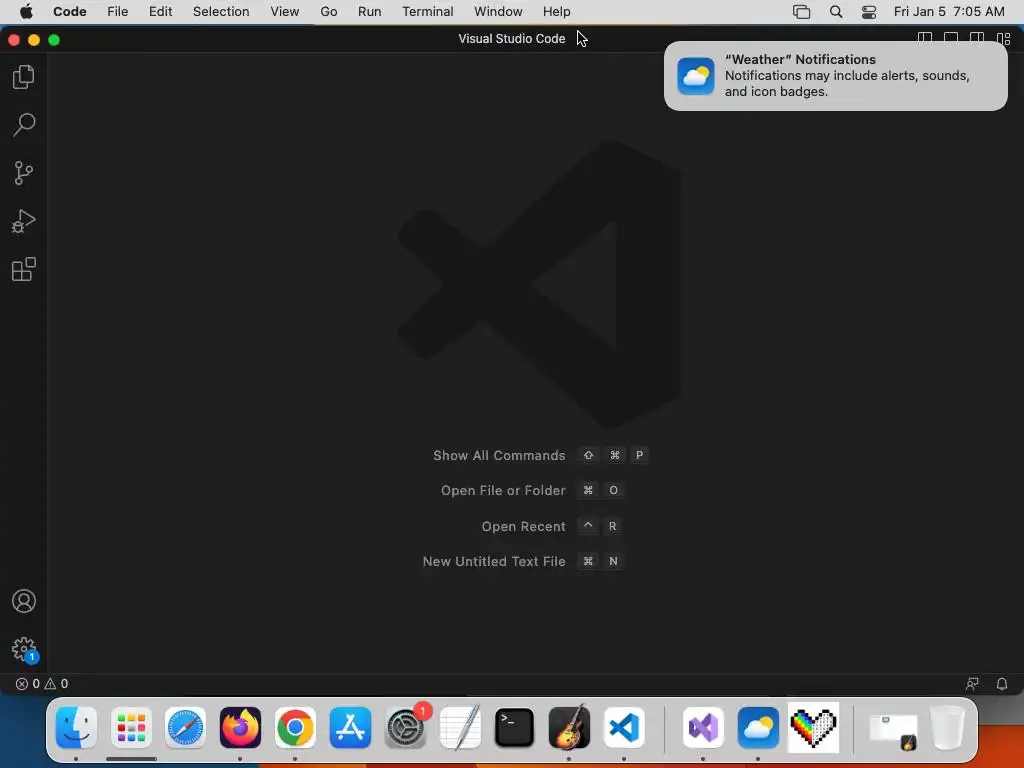Image resolution: width=1024 pixels, height=768 pixels.
Task: Open Launchpad from the Dock
Action: [x=131, y=728]
